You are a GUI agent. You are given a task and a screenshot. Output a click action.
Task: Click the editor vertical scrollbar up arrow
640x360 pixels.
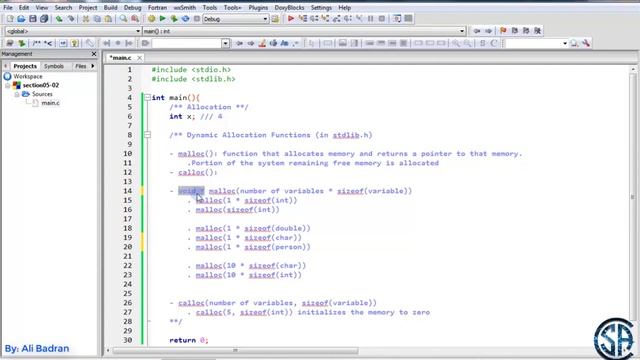[x=633, y=70]
